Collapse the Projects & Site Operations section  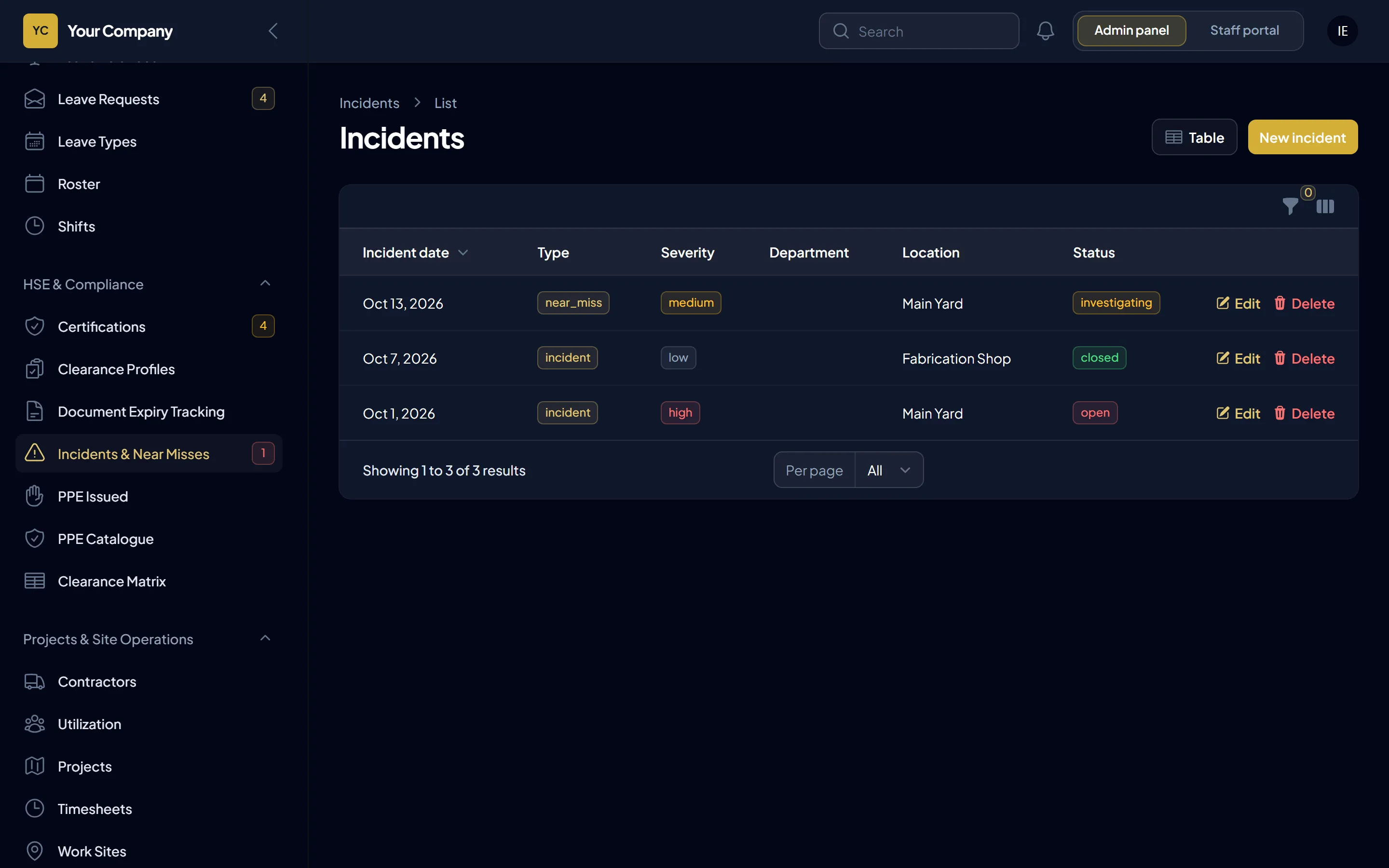pyautogui.click(x=265, y=638)
